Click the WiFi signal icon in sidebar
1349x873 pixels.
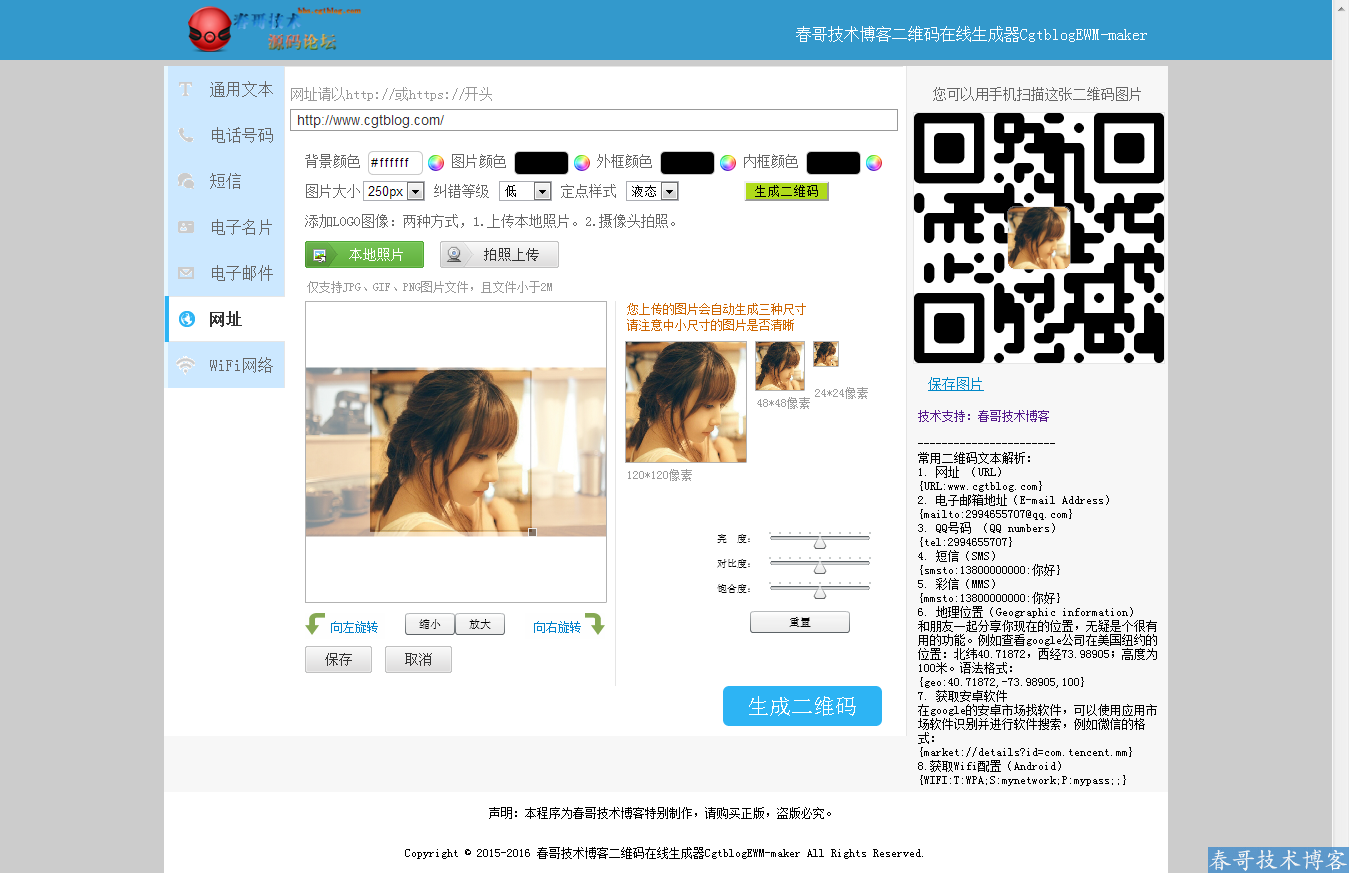coord(186,365)
